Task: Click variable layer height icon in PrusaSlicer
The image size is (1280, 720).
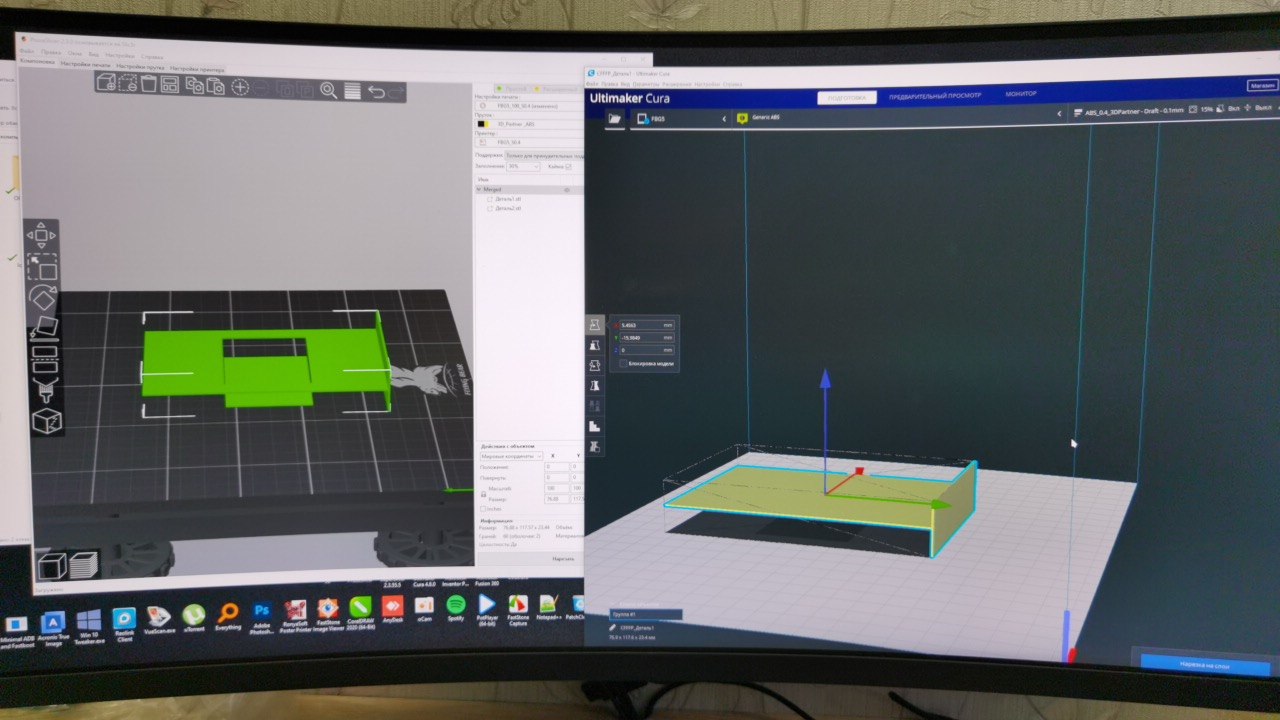Action: (x=352, y=91)
